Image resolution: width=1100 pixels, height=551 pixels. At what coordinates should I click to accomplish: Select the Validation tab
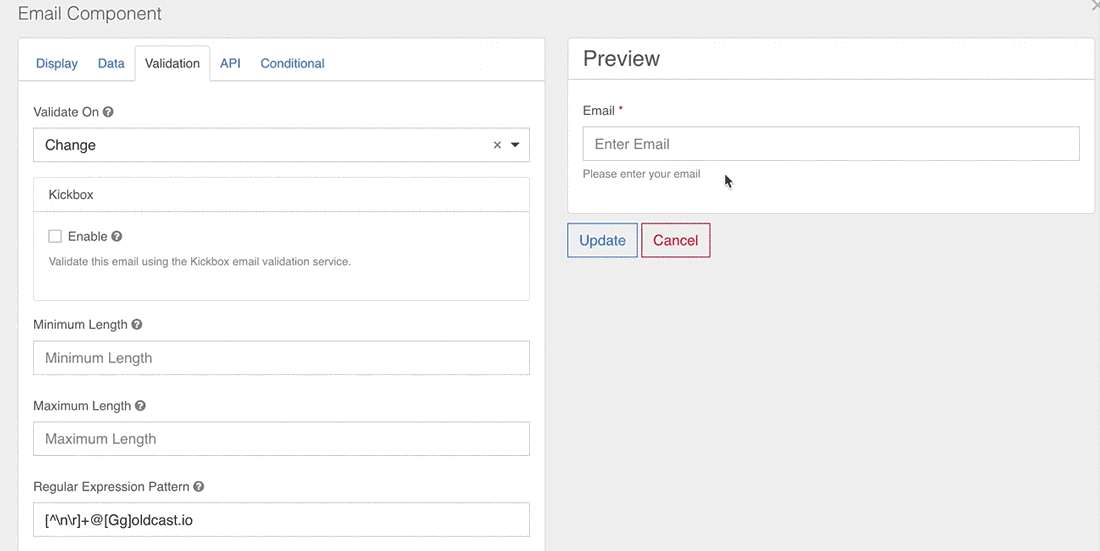(x=172, y=63)
